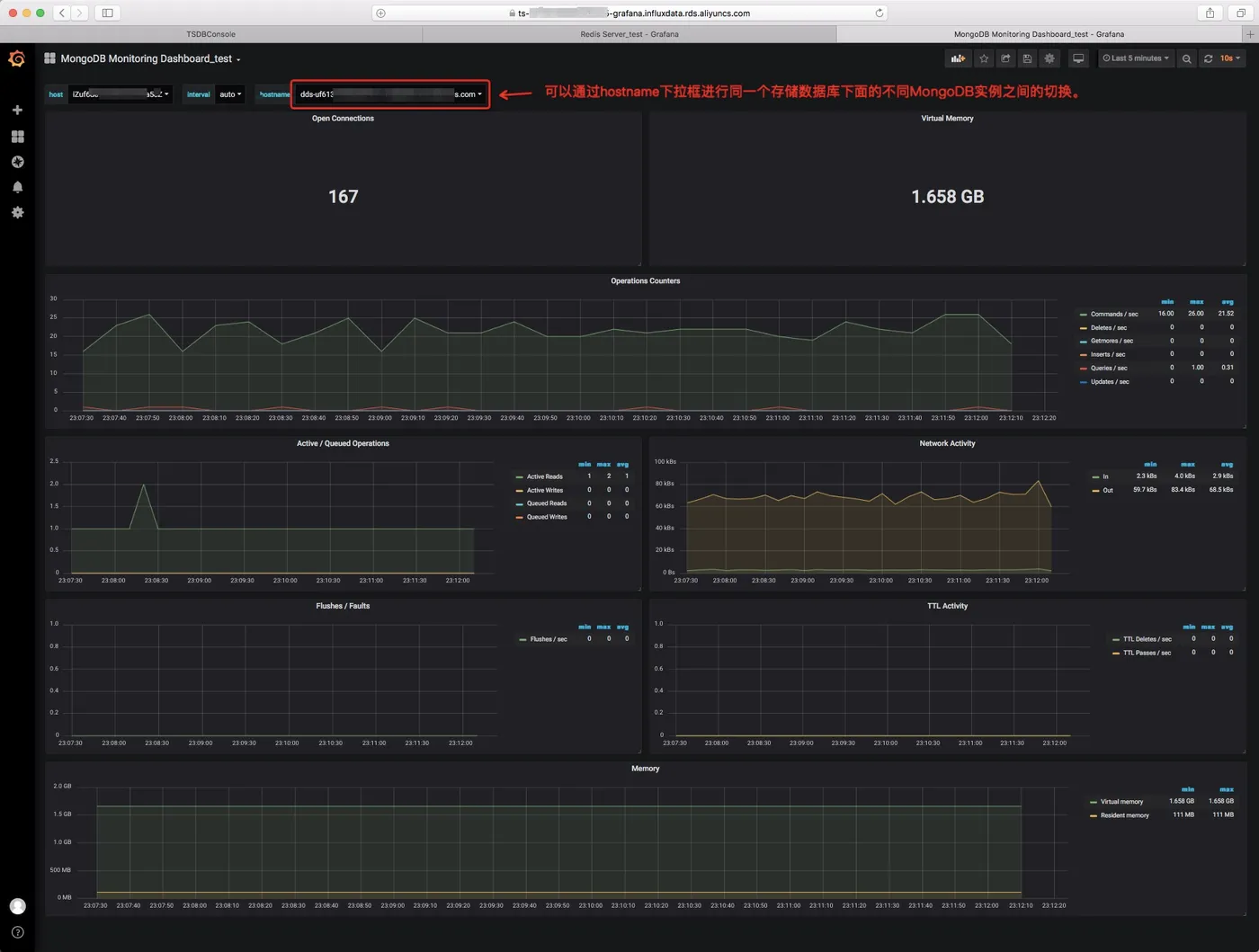The width and height of the screenshot is (1259, 952).
Task: Toggle Network Out series in legend
Action: (1108, 491)
